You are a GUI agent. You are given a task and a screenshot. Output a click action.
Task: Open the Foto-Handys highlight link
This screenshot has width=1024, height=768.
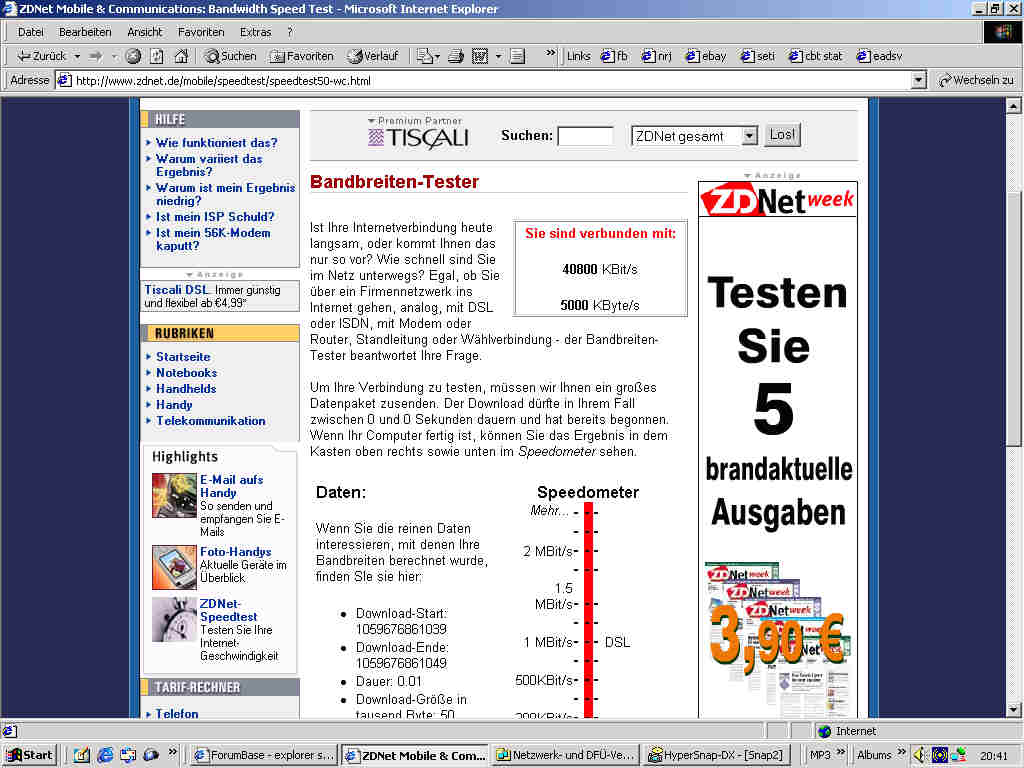(x=235, y=552)
